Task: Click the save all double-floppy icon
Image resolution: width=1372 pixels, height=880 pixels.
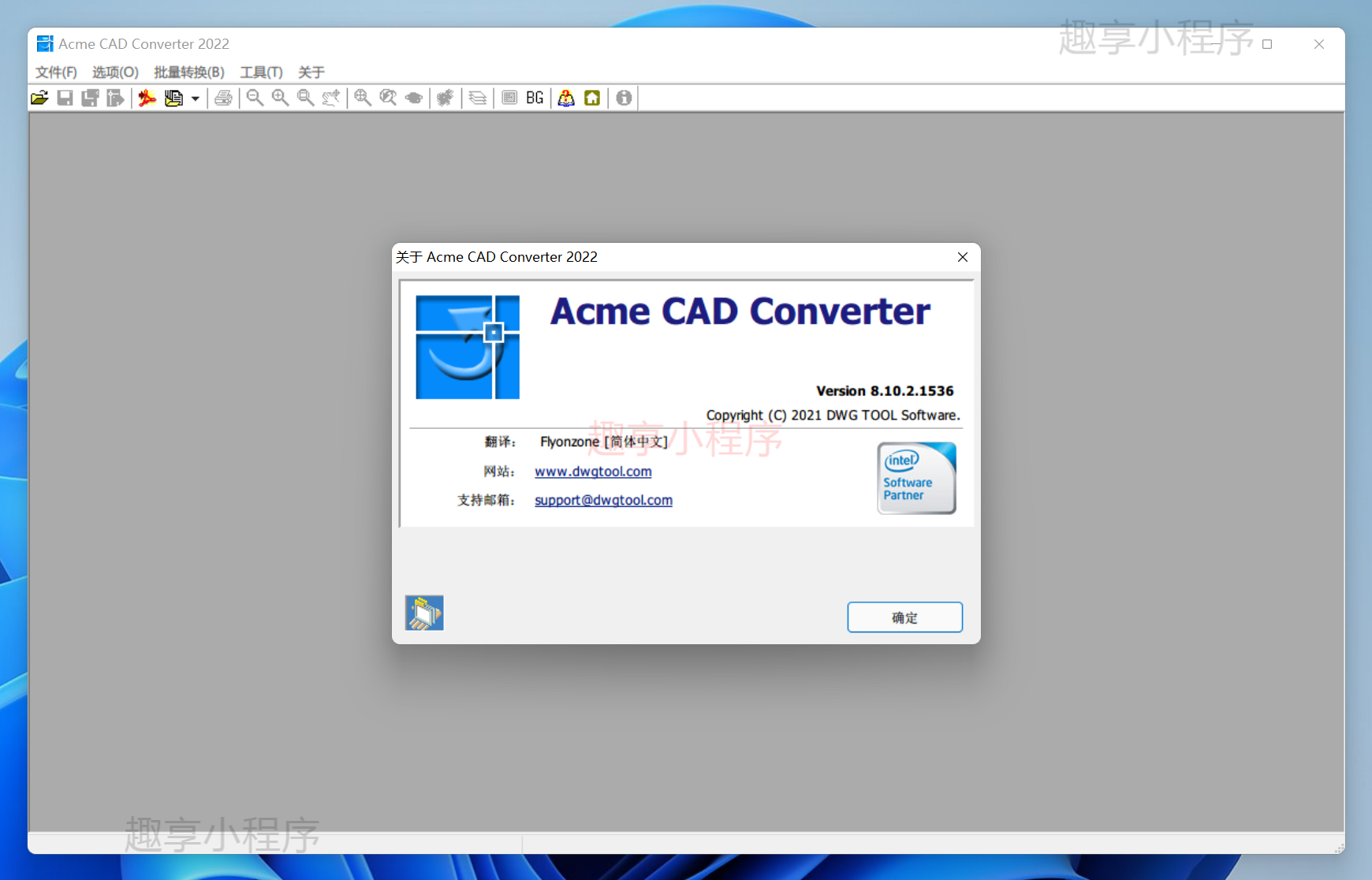Action: [91, 98]
